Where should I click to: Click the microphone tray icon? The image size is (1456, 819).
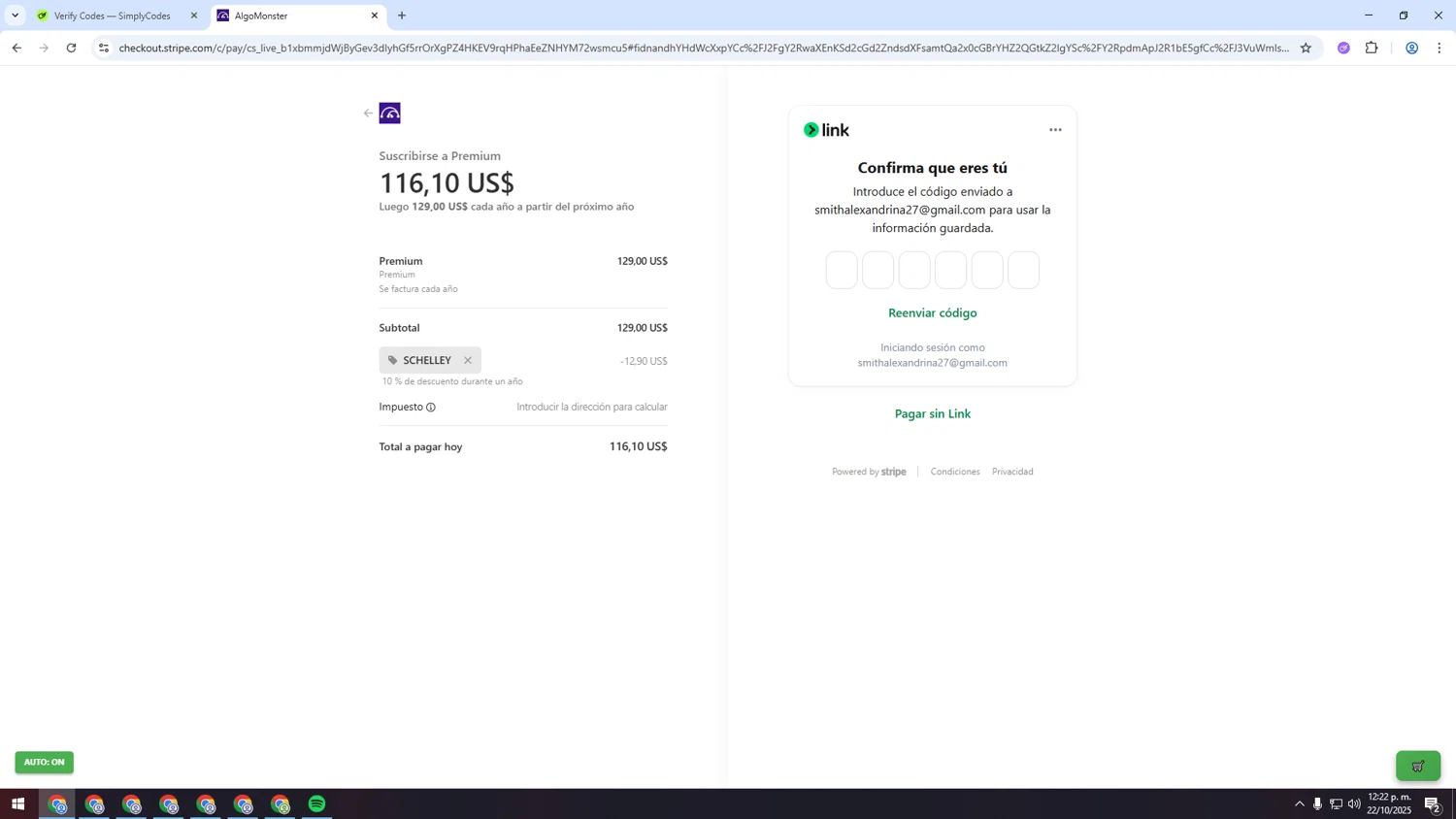[1317, 804]
